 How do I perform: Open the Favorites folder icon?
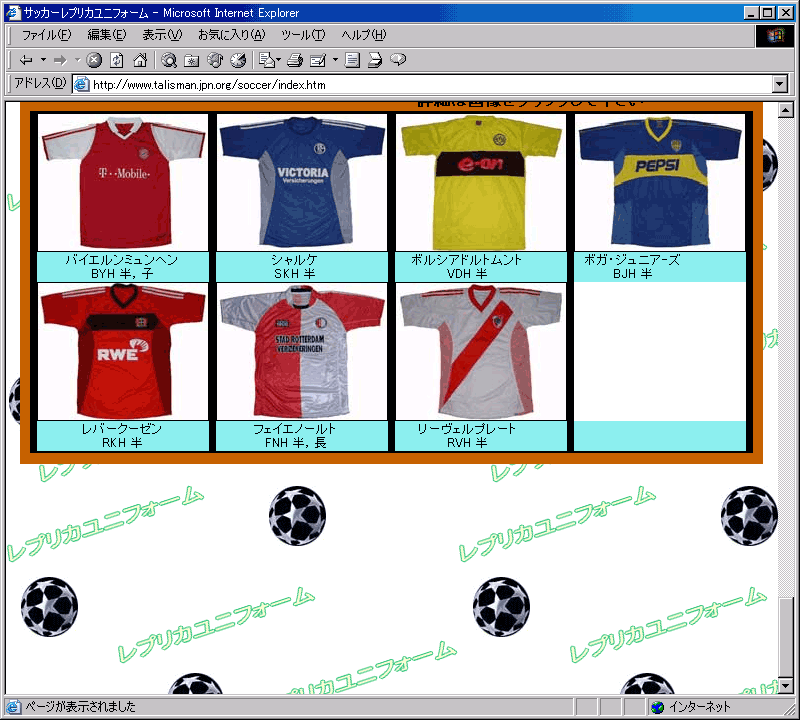(x=191, y=60)
